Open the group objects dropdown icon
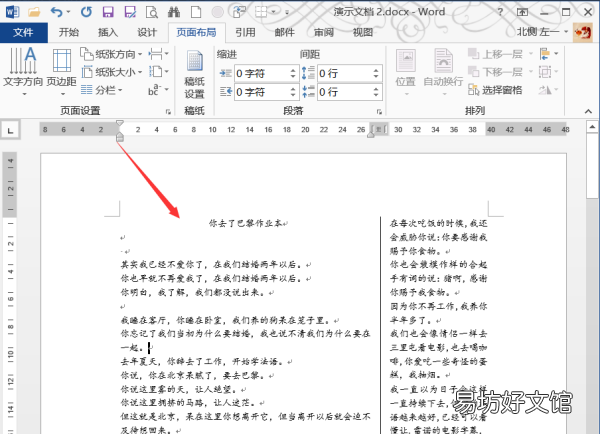Screen dimensions: 600x434 pos(549,72)
